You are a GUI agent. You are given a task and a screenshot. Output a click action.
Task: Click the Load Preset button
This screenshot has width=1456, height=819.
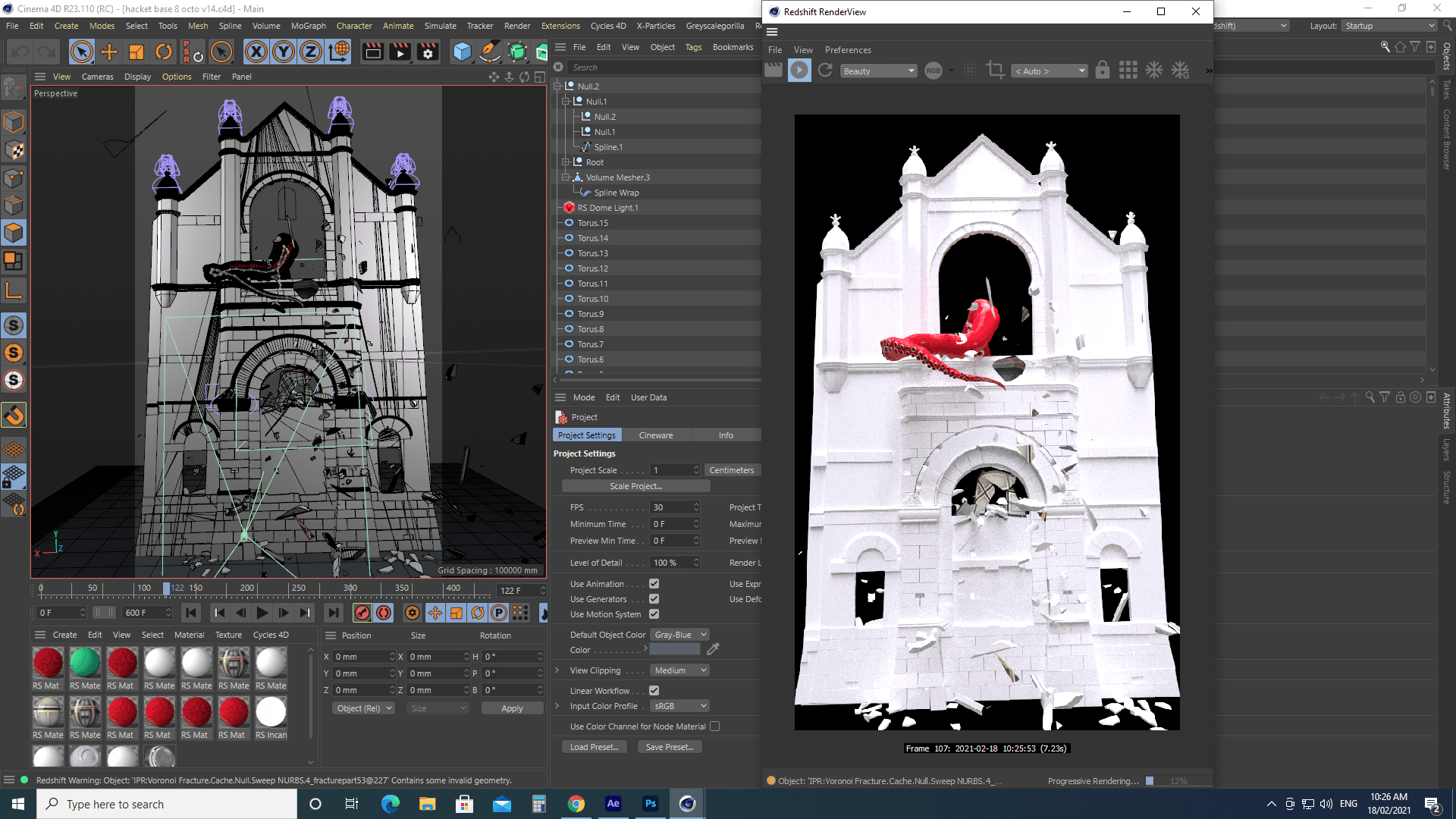[594, 747]
